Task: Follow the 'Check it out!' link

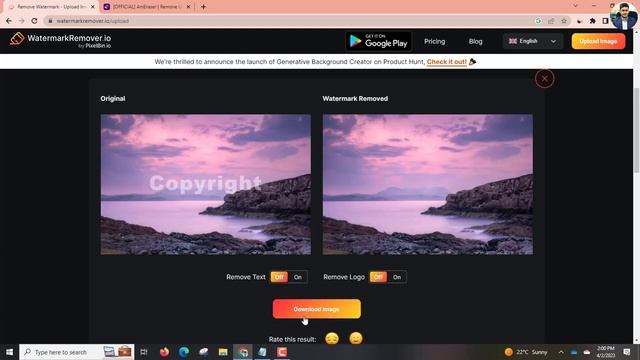Action: tap(447, 62)
